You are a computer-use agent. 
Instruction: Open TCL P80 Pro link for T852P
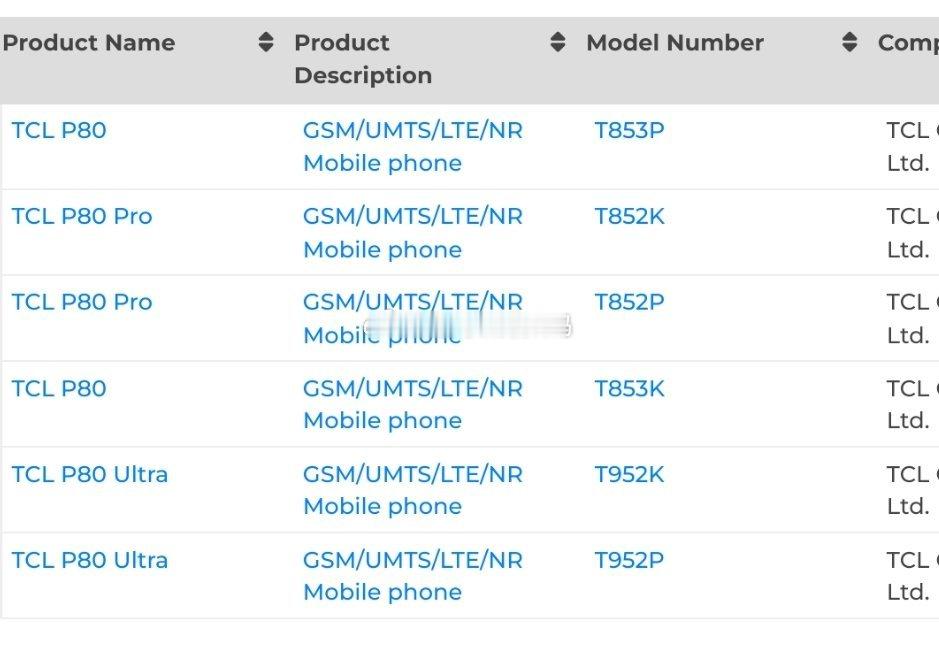coord(82,302)
